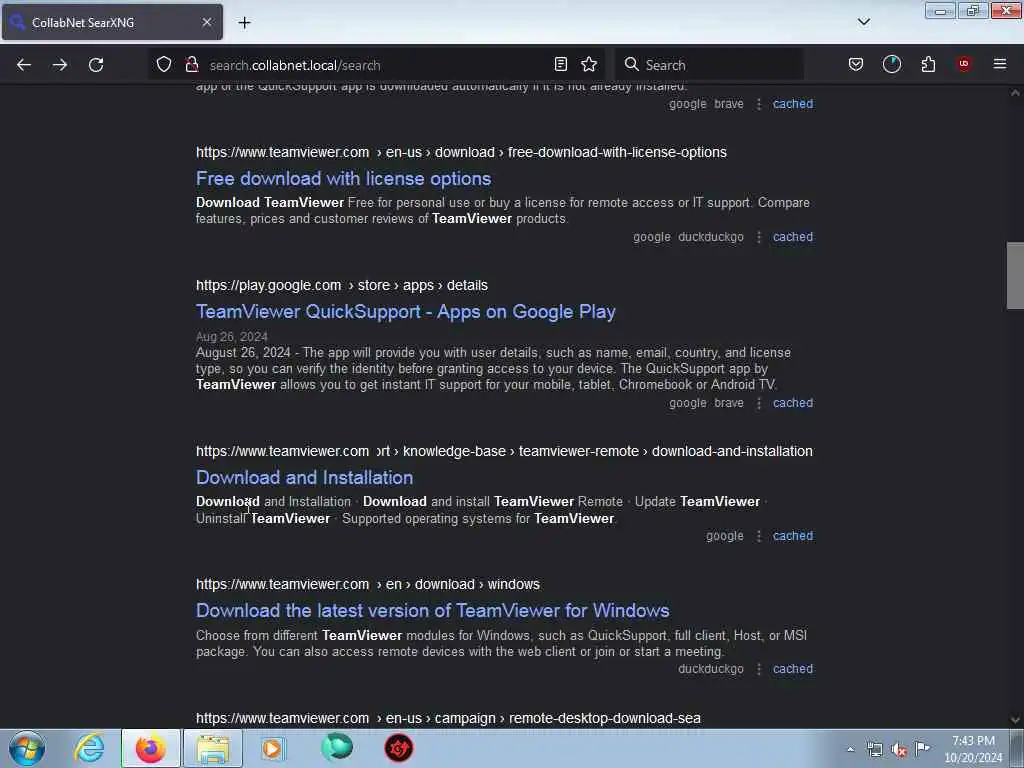Open Download latest TeamViewer for Windows result
The width and height of the screenshot is (1024, 768).
pyautogui.click(x=432, y=611)
